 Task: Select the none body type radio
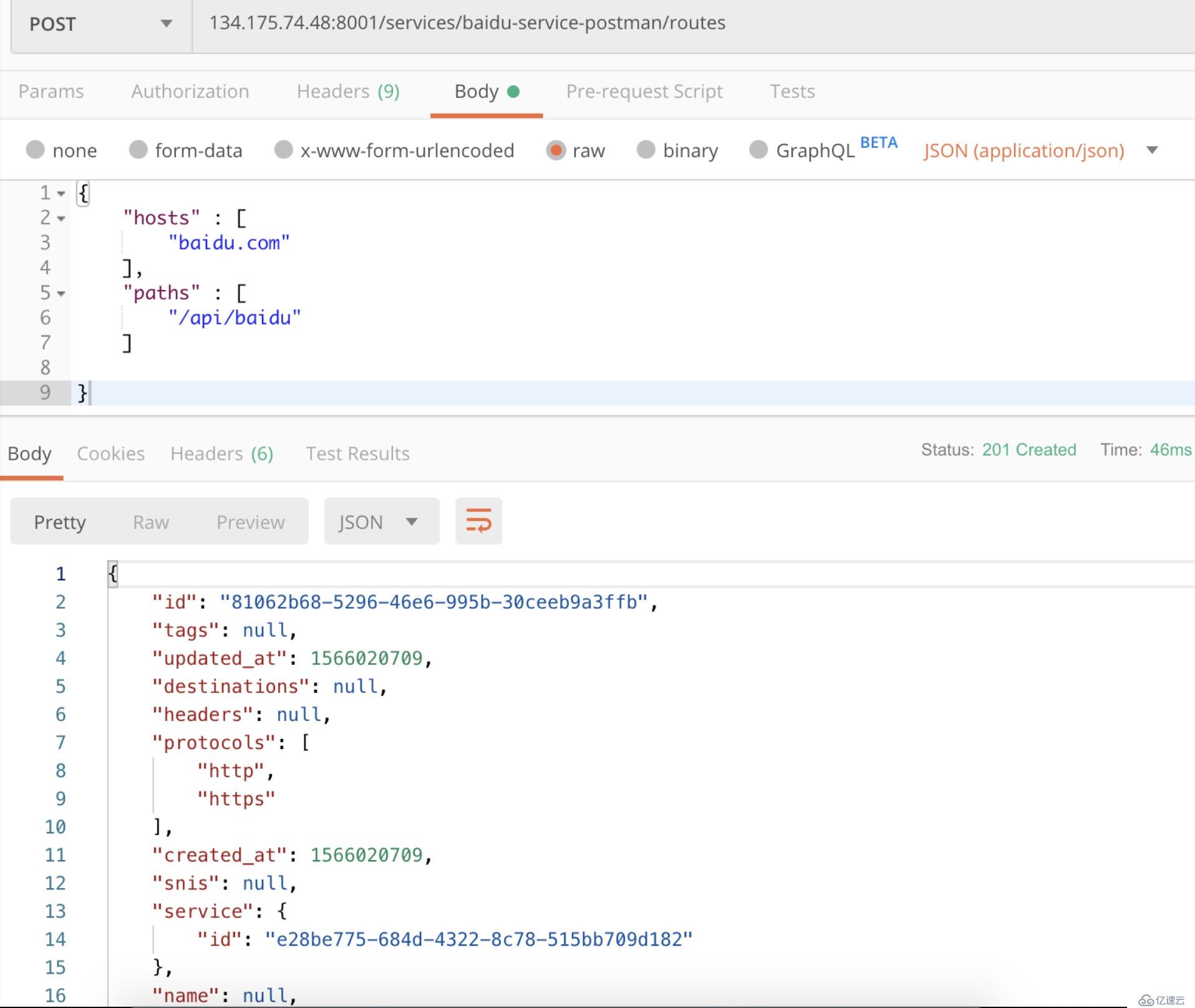tap(36, 150)
